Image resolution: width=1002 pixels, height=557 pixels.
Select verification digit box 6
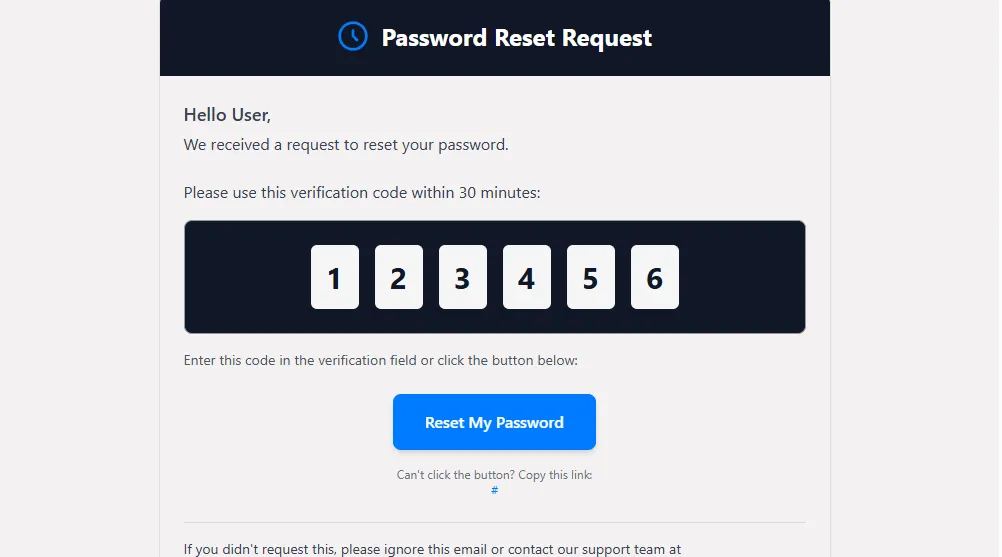point(655,277)
